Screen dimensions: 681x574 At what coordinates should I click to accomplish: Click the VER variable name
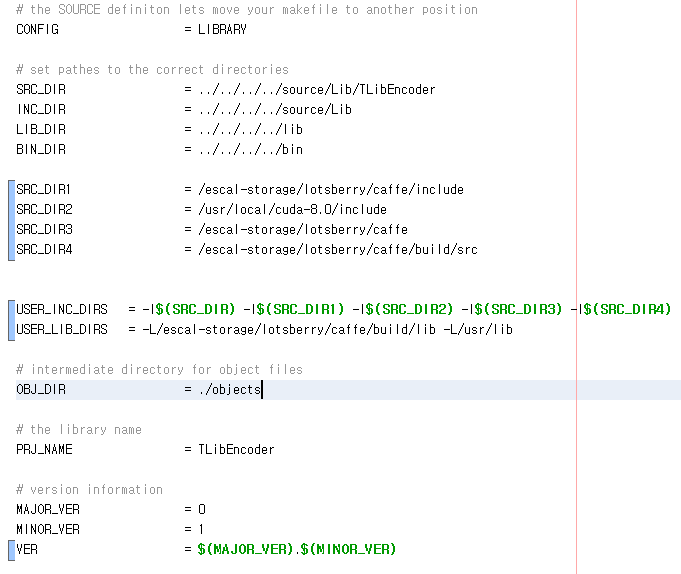[x=27, y=549]
